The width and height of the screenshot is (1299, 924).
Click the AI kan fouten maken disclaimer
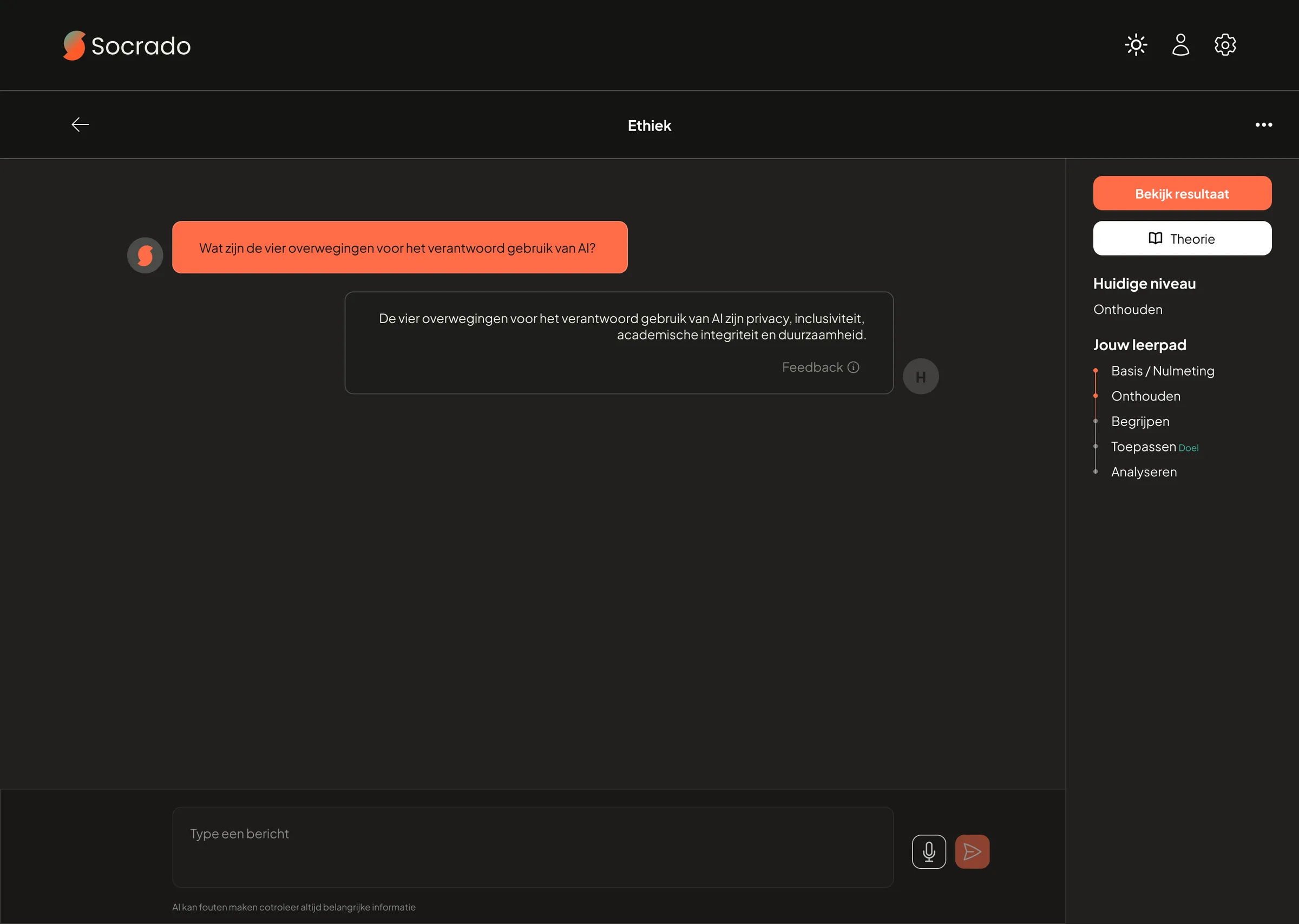tap(294, 908)
